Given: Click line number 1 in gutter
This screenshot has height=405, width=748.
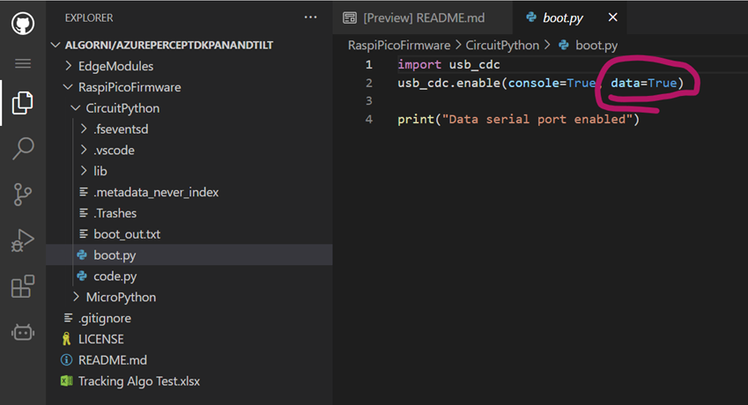Looking at the screenshot, I should click(369, 64).
